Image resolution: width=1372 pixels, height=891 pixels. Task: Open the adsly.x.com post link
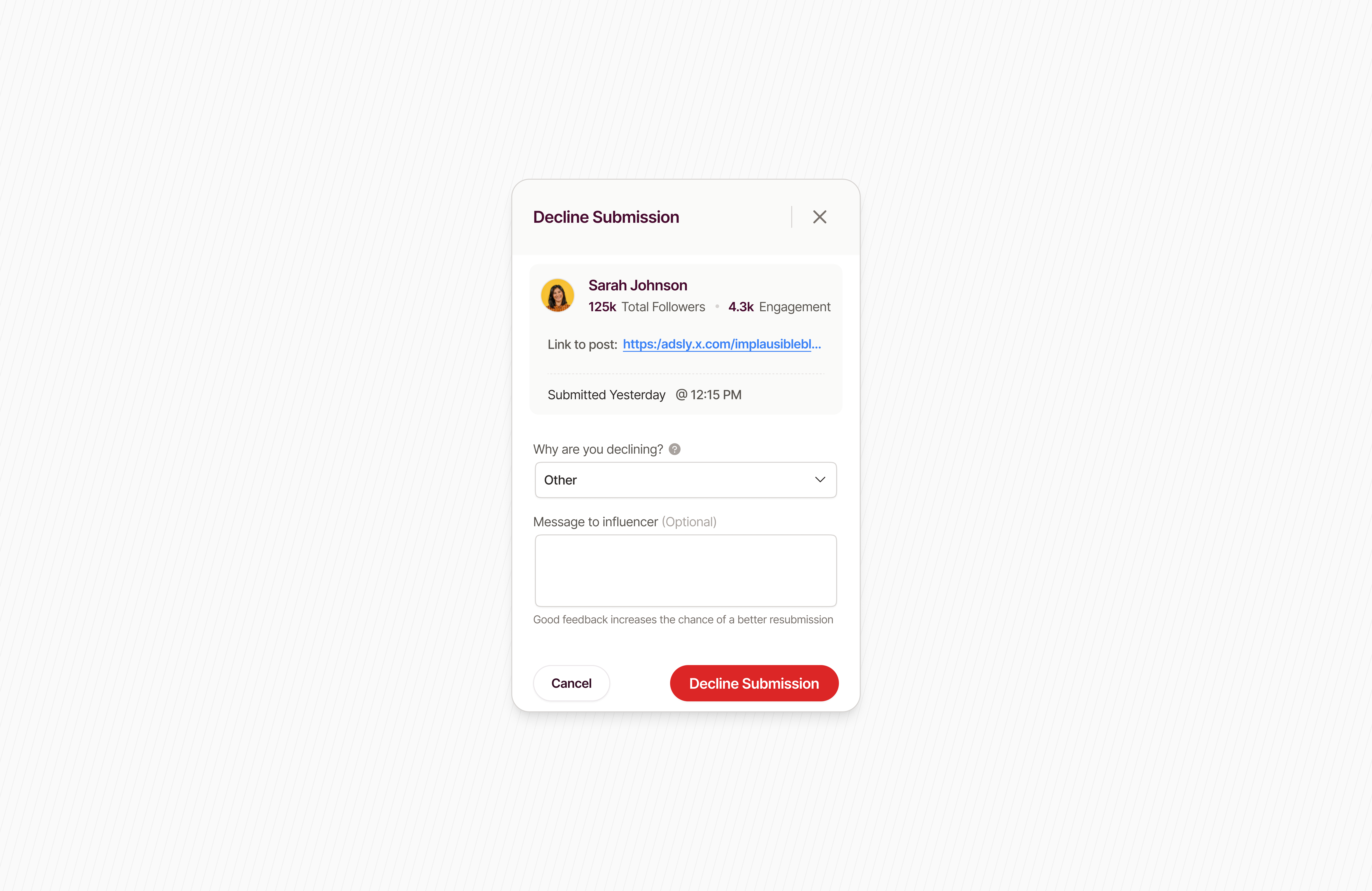click(722, 344)
